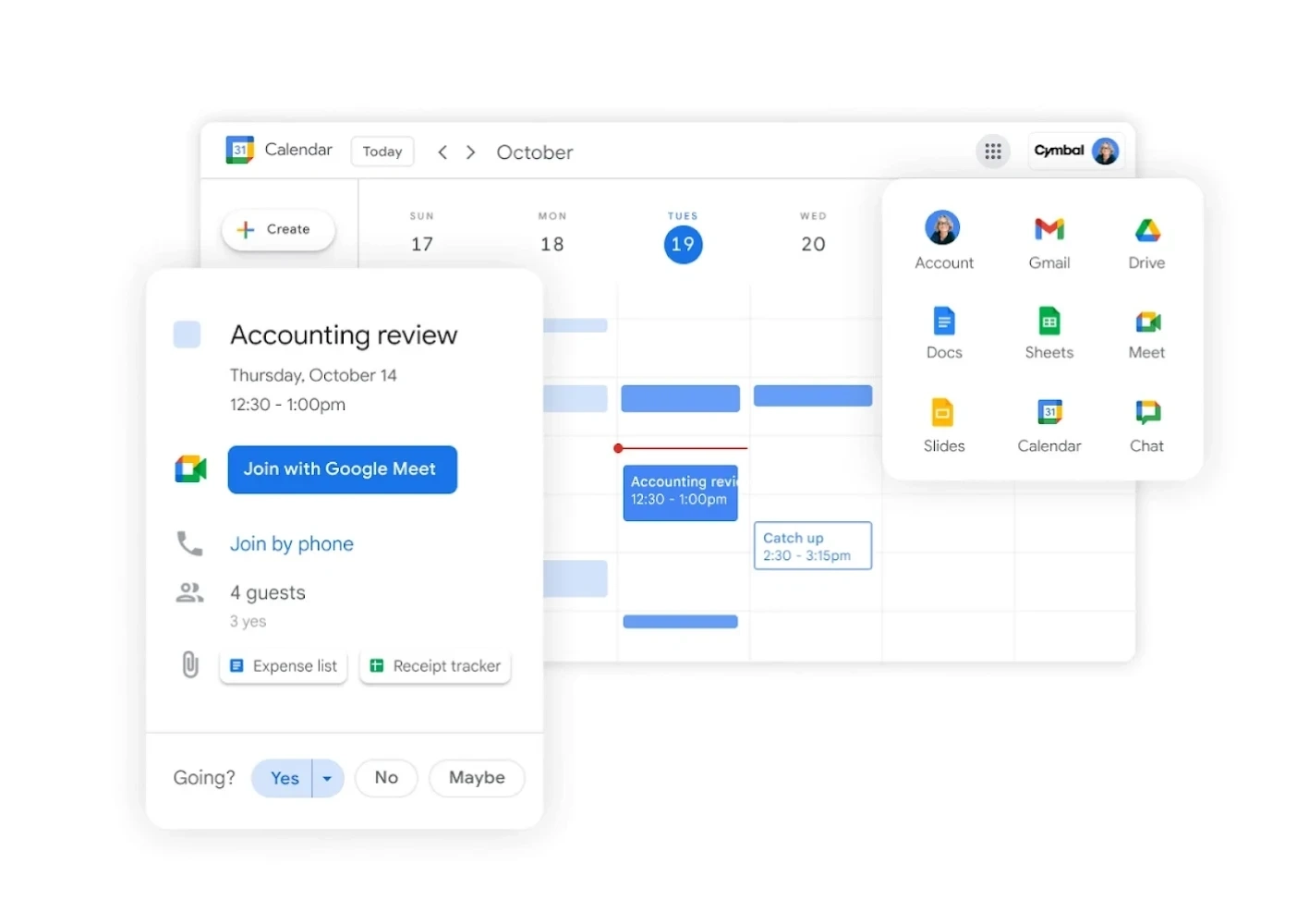Screen dimensions: 1297x924
Task: Open Gmail from apps panel
Action: (1049, 241)
